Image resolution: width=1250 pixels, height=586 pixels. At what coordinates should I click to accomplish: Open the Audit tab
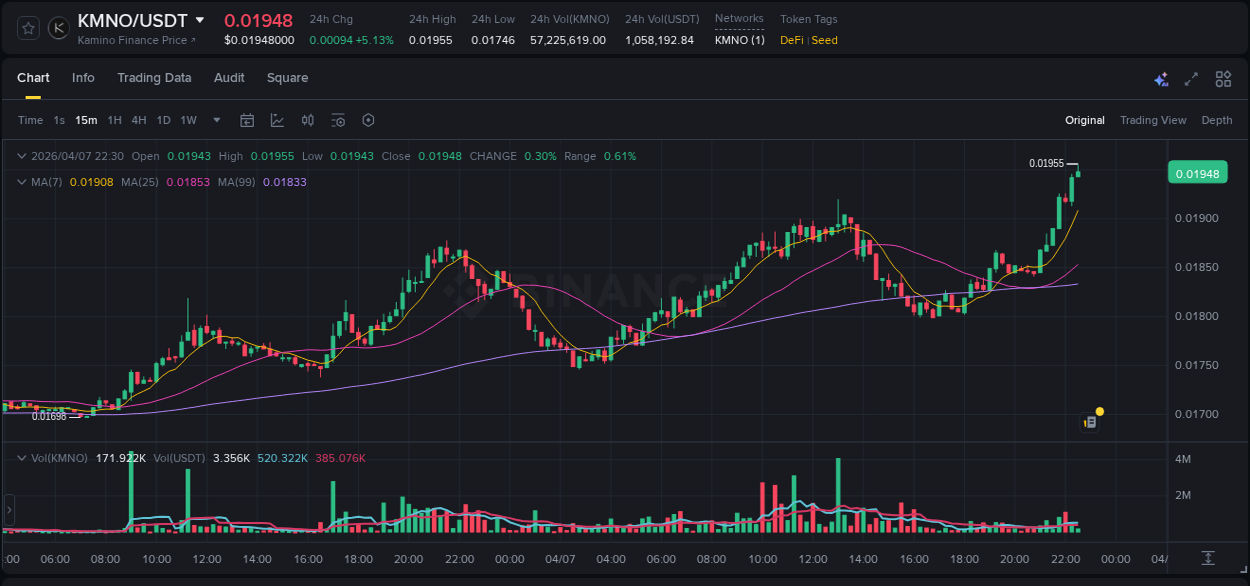point(229,78)
